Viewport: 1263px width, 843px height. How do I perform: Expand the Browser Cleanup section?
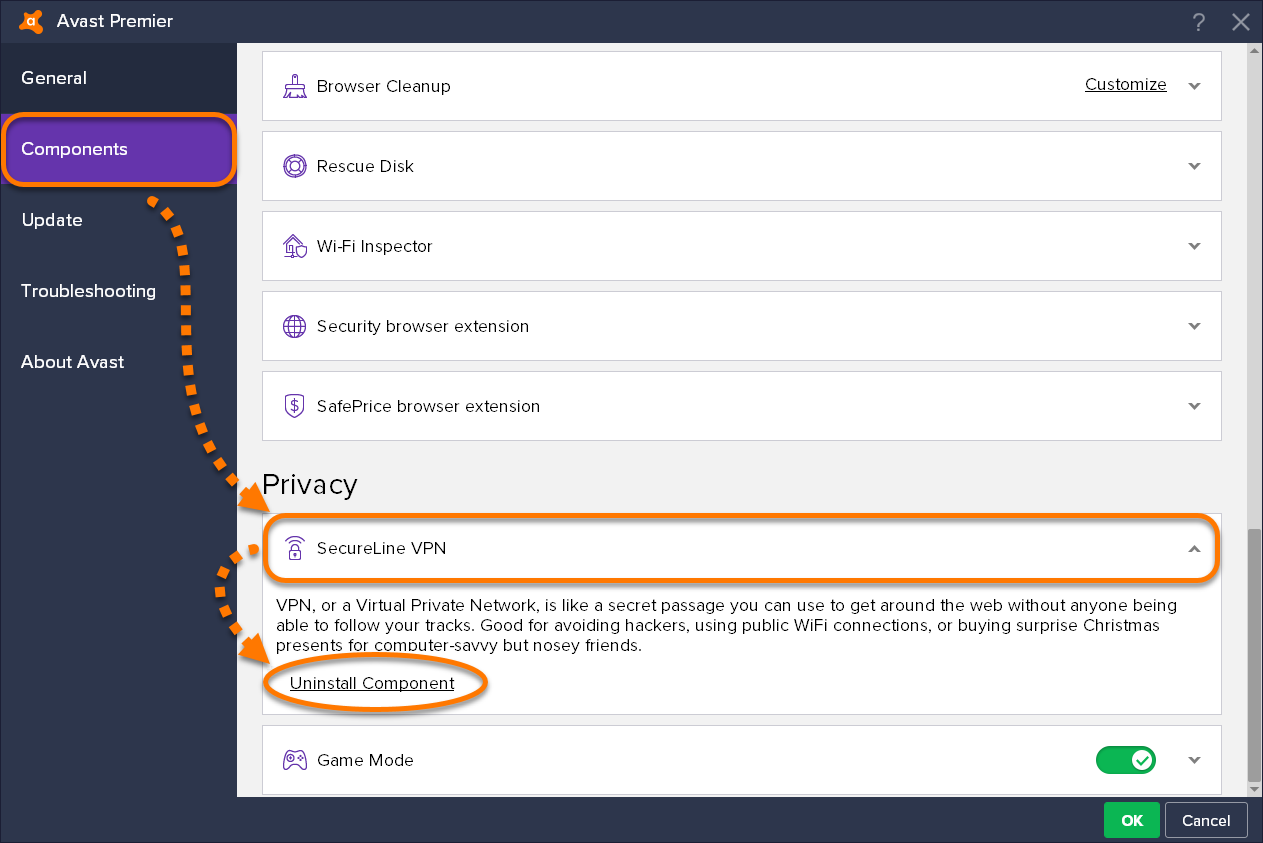(x=1194, y=86)
